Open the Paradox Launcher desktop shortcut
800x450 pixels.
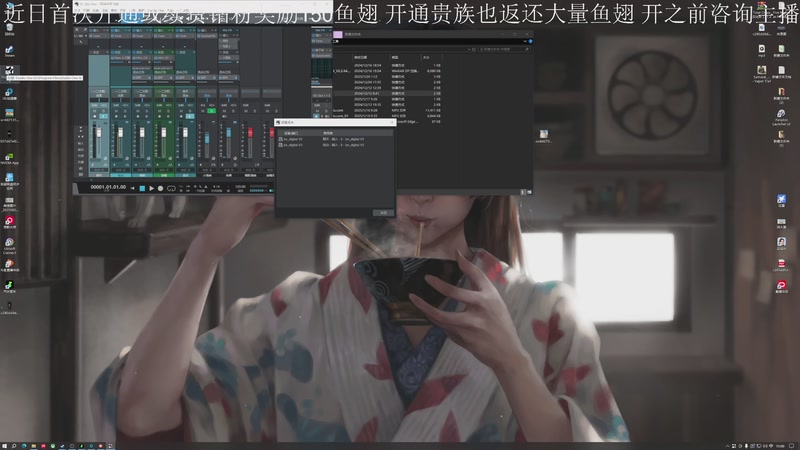(x=781, y=116)
